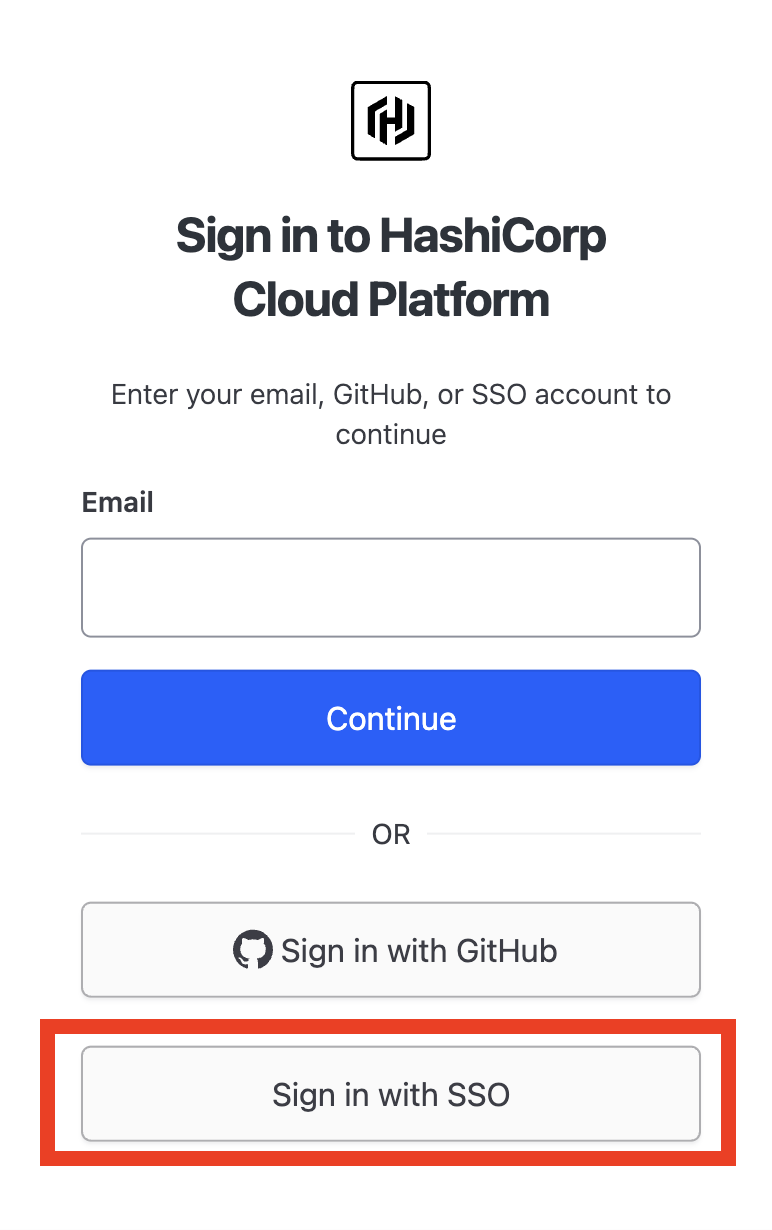This screenshot has height=1230, width=772.
Task: Click the divider line right of OR
Action: coord(564,833)
